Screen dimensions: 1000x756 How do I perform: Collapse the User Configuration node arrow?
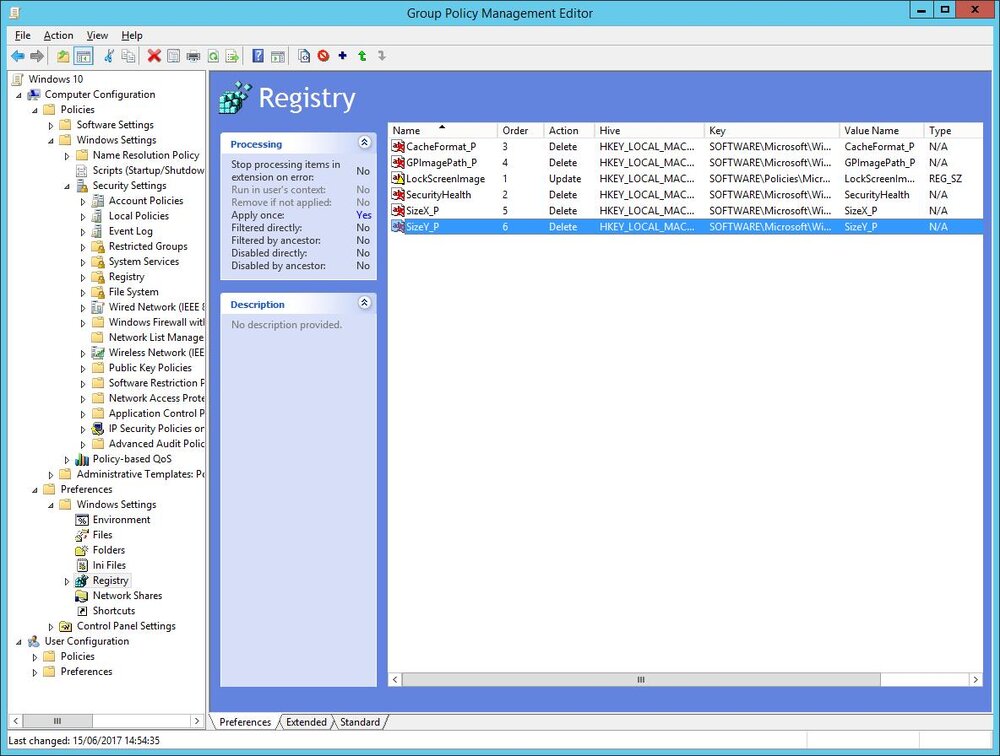pyautogui.click(x=19, y=642)
